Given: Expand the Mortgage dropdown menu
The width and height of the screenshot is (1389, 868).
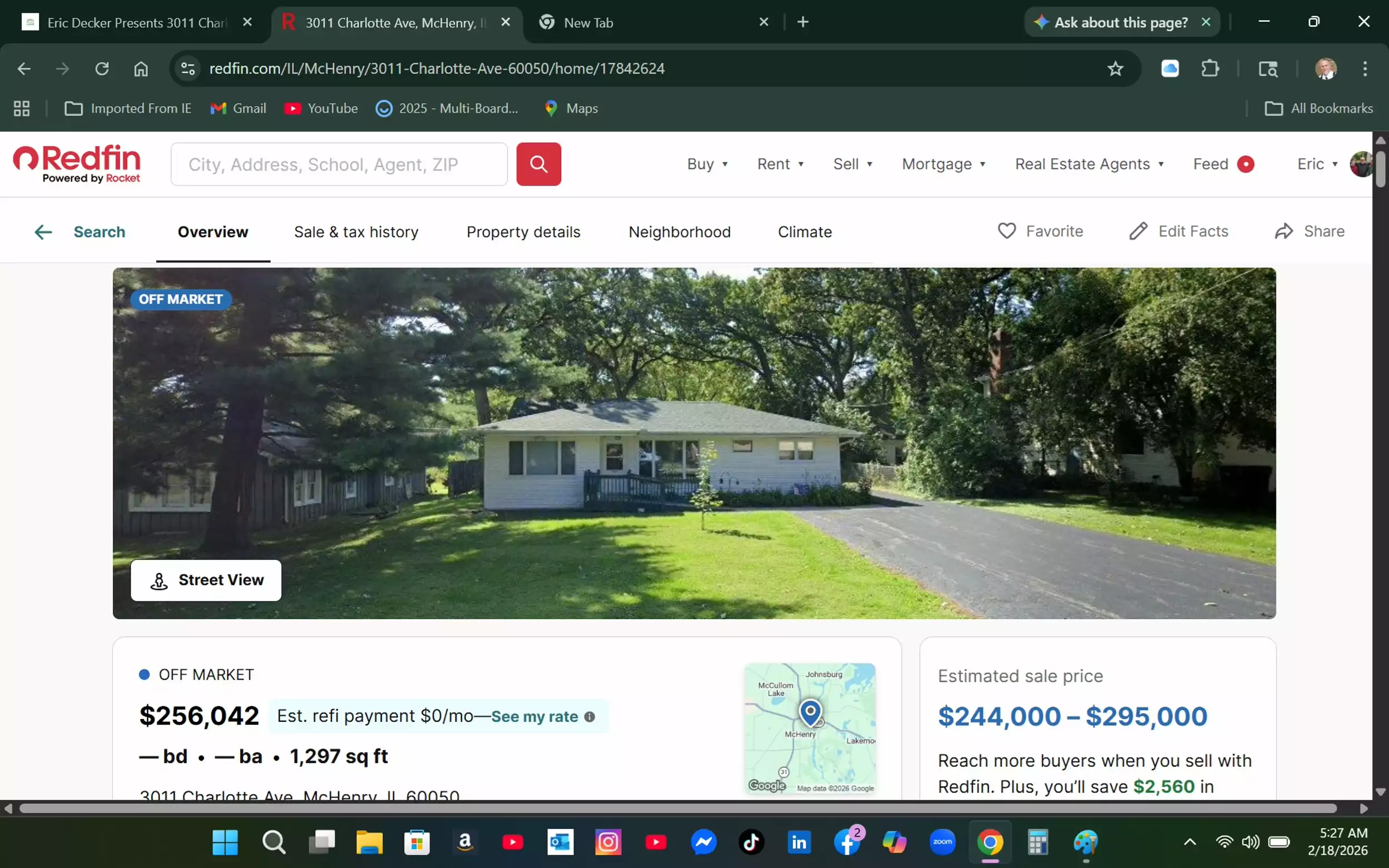Looking at the screenshot, I should click(x=943, y=164).
